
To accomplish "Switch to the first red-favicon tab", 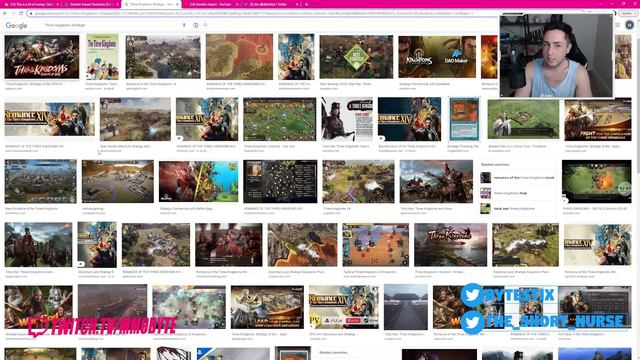I will click(31, 4).
